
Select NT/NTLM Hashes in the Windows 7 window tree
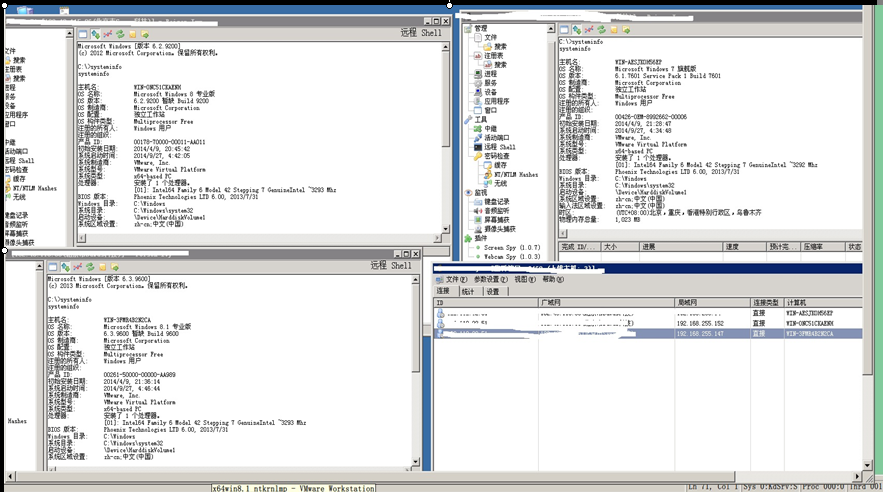pyautogui.click(x=516, y=175)
